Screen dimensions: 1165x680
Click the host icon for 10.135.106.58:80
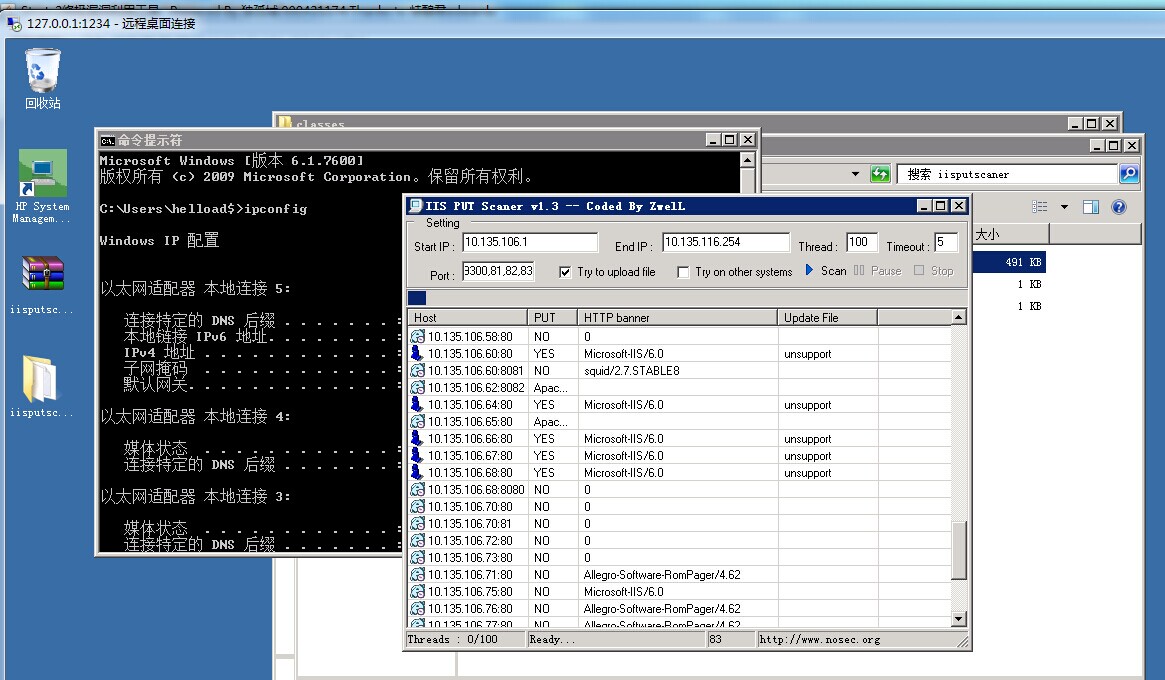(x=418, y=337)
